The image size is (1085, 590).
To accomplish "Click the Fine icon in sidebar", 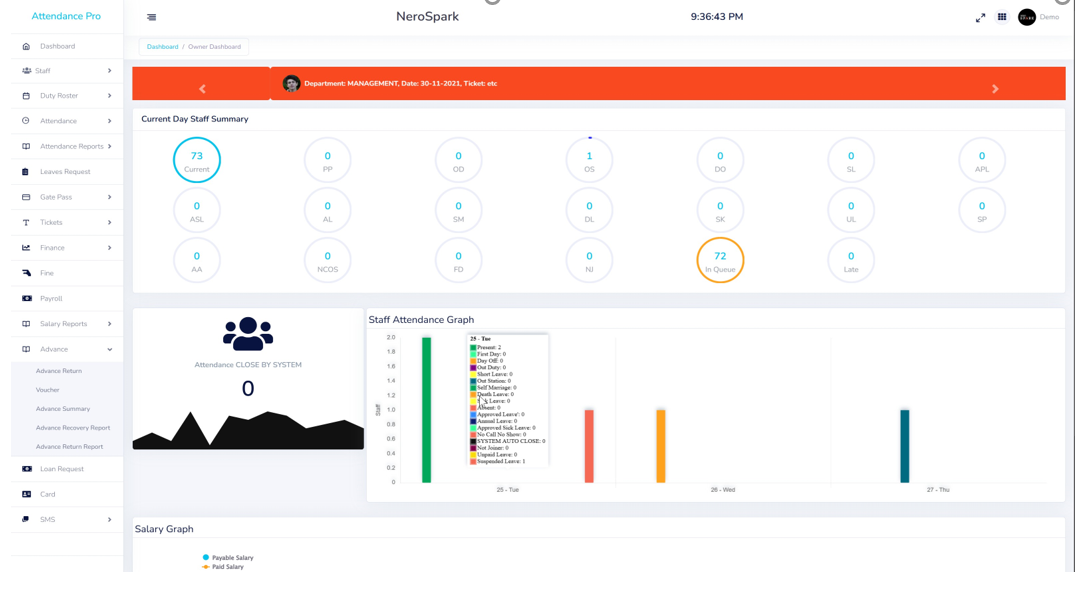I will (27, 273).
